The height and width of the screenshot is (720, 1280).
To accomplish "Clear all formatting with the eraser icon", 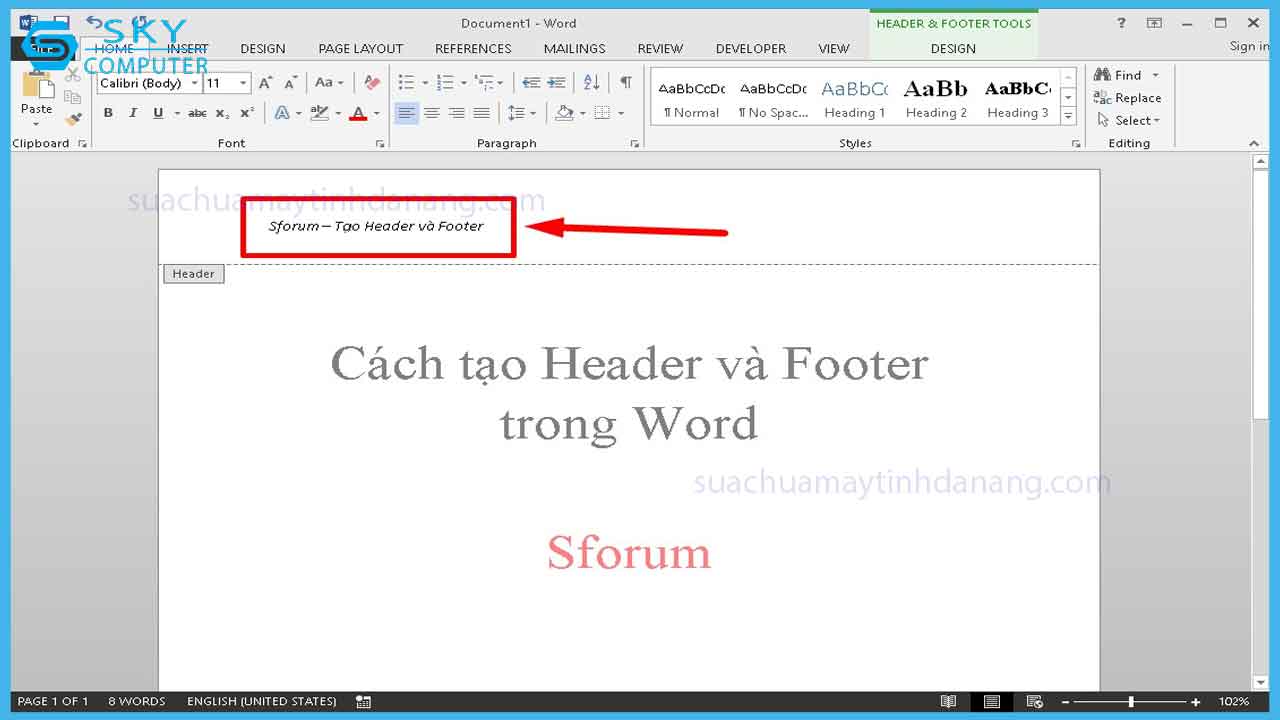I will pyautogui.click(x=372, y=83).
